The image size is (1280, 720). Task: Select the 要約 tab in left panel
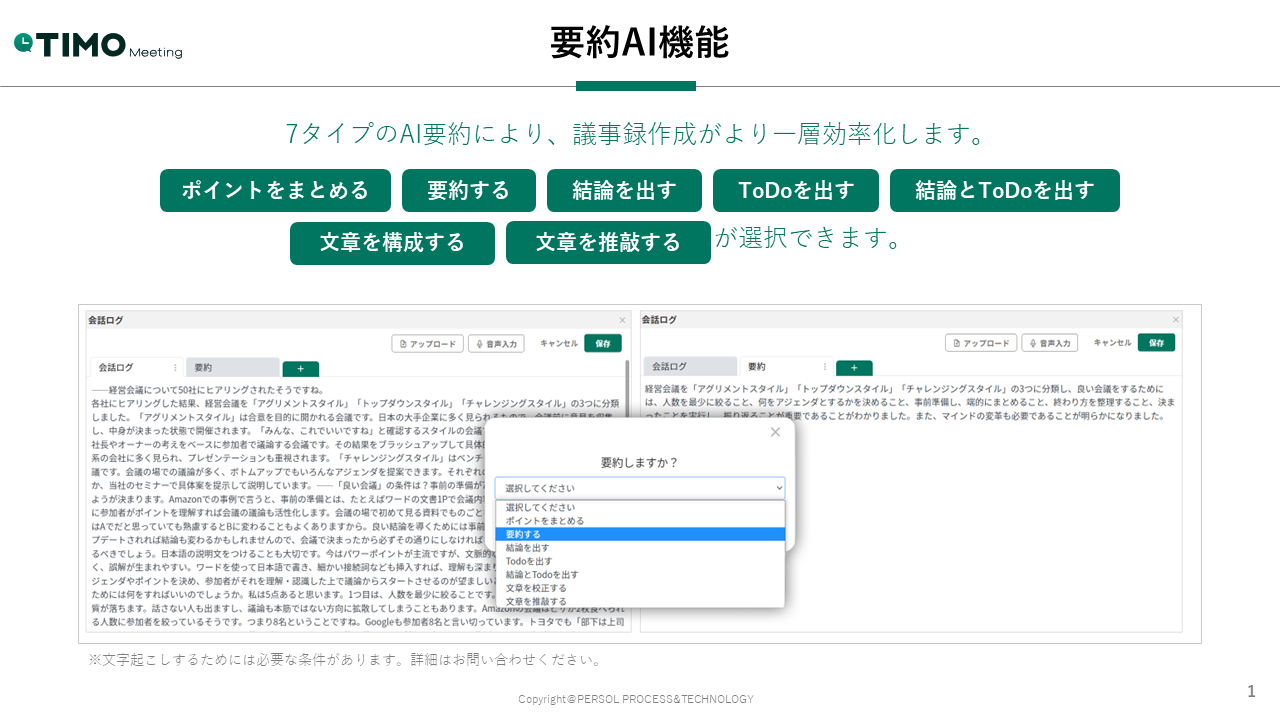click(233, 367)
